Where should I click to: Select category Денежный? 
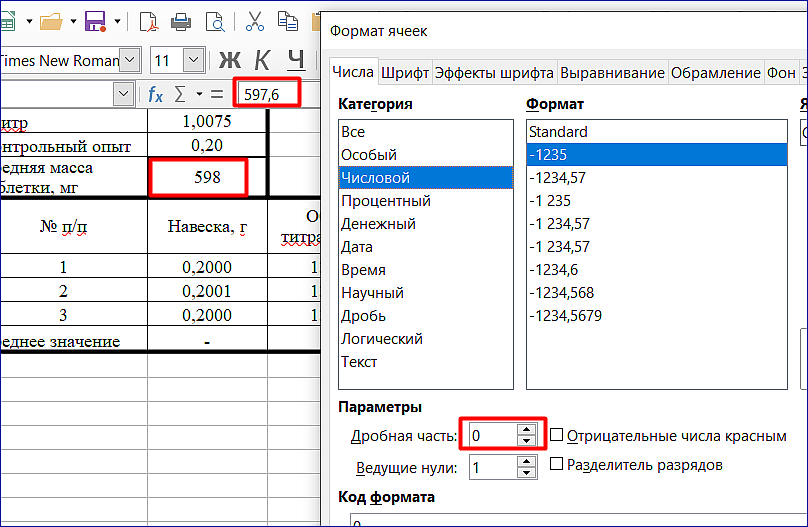tap(426, 224)
